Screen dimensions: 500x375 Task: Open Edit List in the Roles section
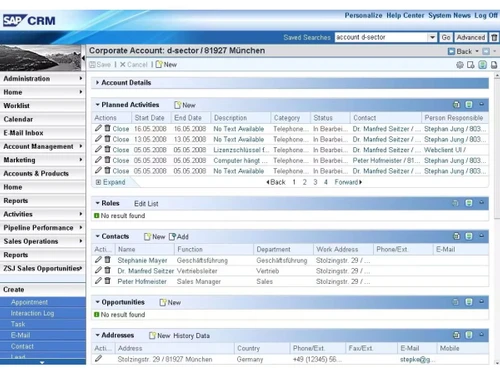point(146,203)
